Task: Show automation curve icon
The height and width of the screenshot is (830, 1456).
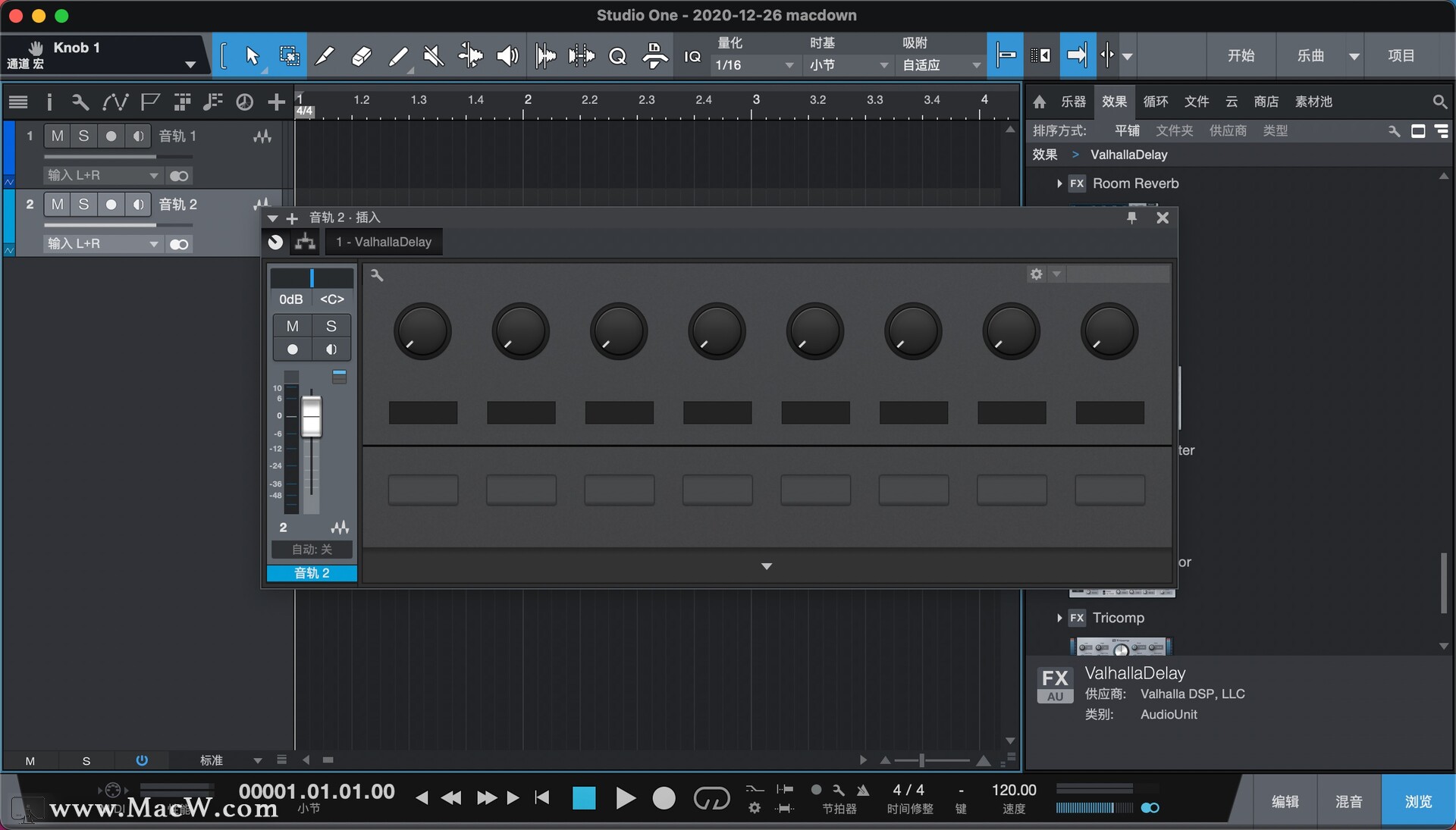Action: (x=115, y=102)
